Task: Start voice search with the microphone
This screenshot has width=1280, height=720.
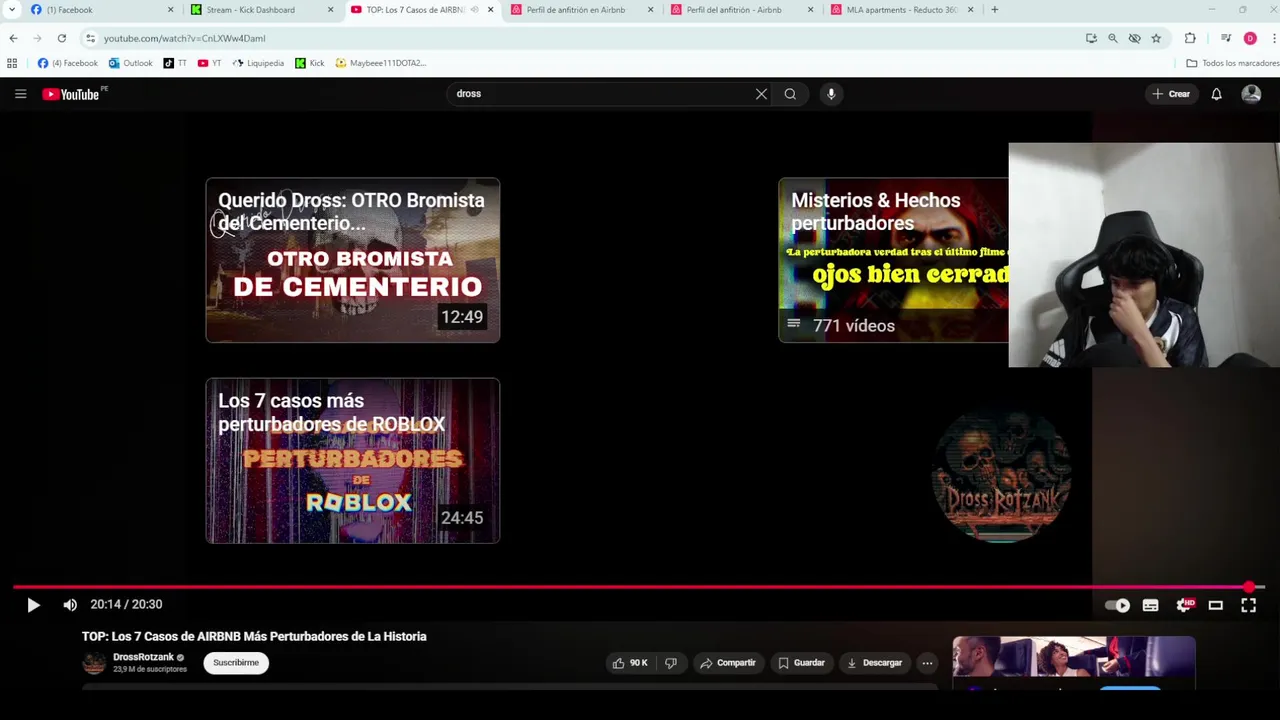Action: point(831,94)
